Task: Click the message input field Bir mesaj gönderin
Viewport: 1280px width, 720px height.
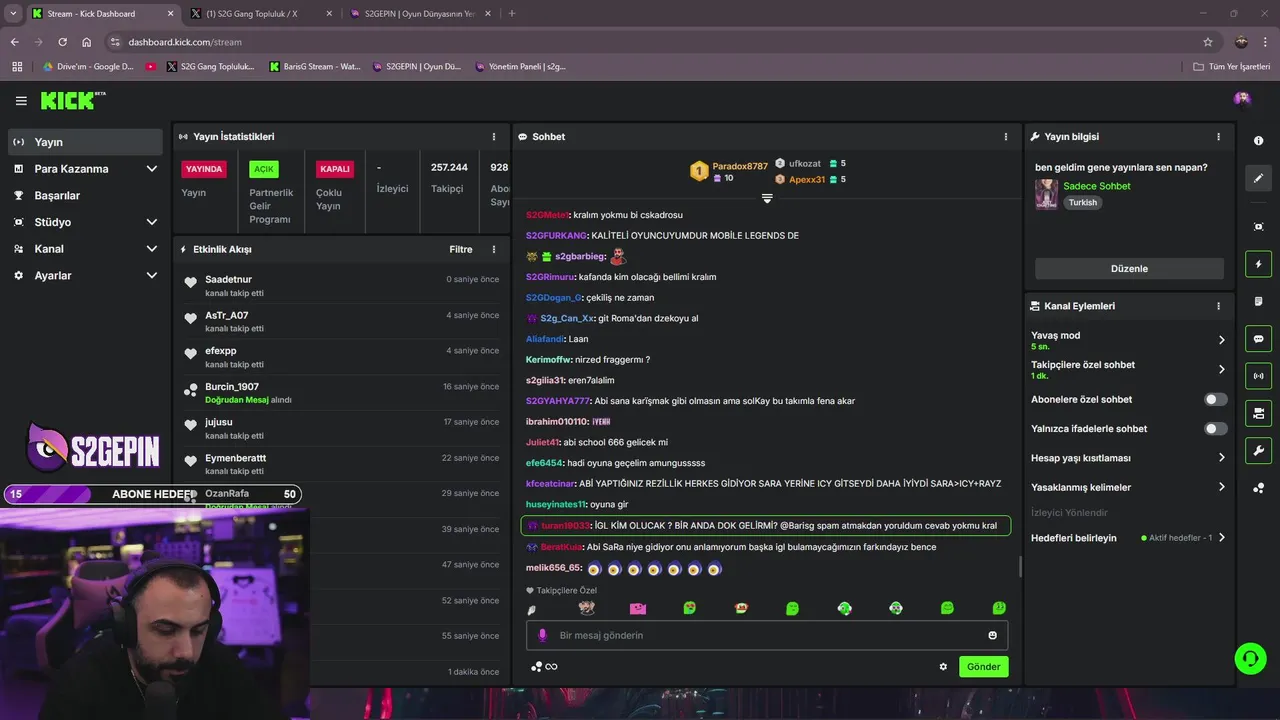Action: coord(767,635)
